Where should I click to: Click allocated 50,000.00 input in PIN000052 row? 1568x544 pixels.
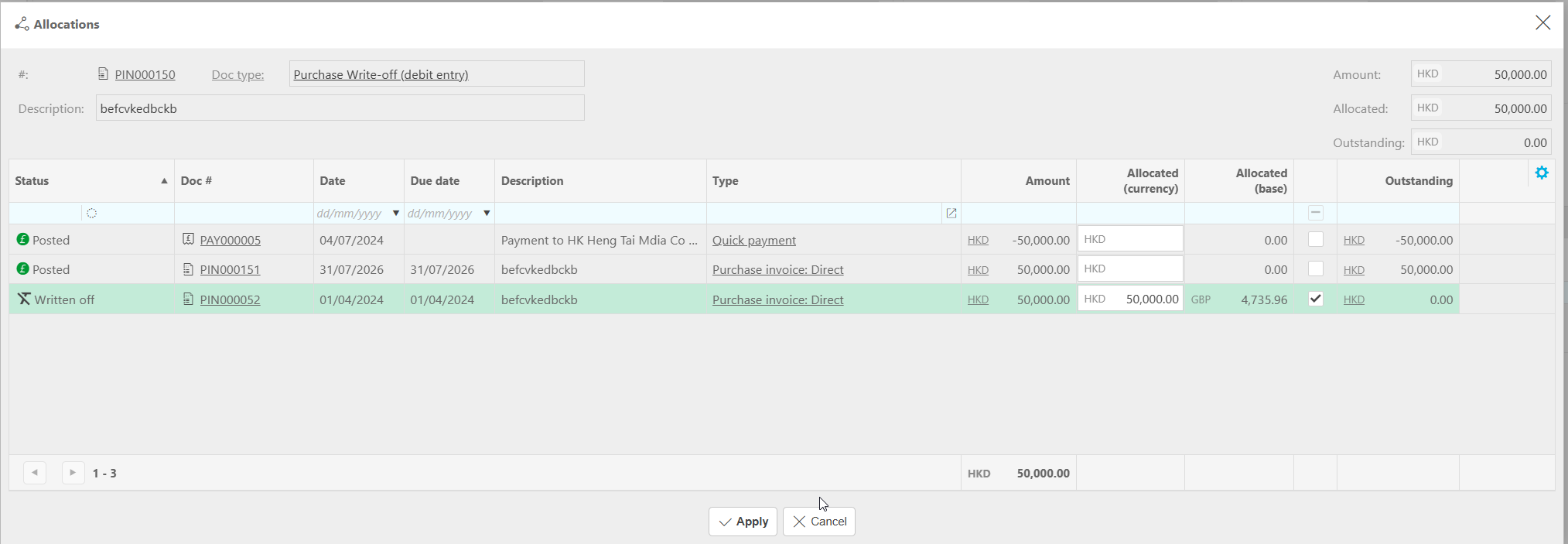pos(1130,299)
